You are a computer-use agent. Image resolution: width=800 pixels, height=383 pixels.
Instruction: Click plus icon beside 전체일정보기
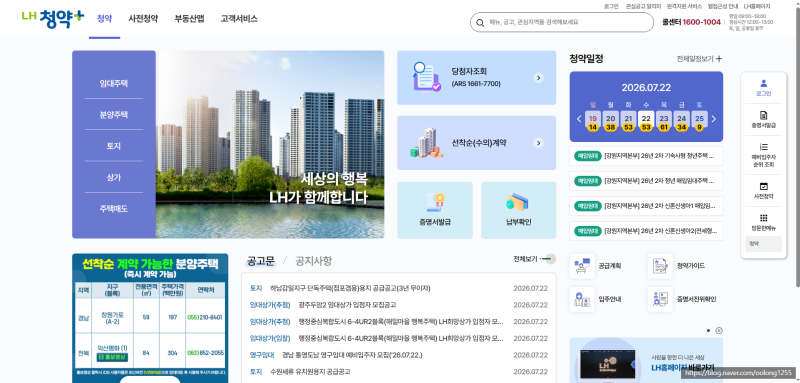point(719,59)
